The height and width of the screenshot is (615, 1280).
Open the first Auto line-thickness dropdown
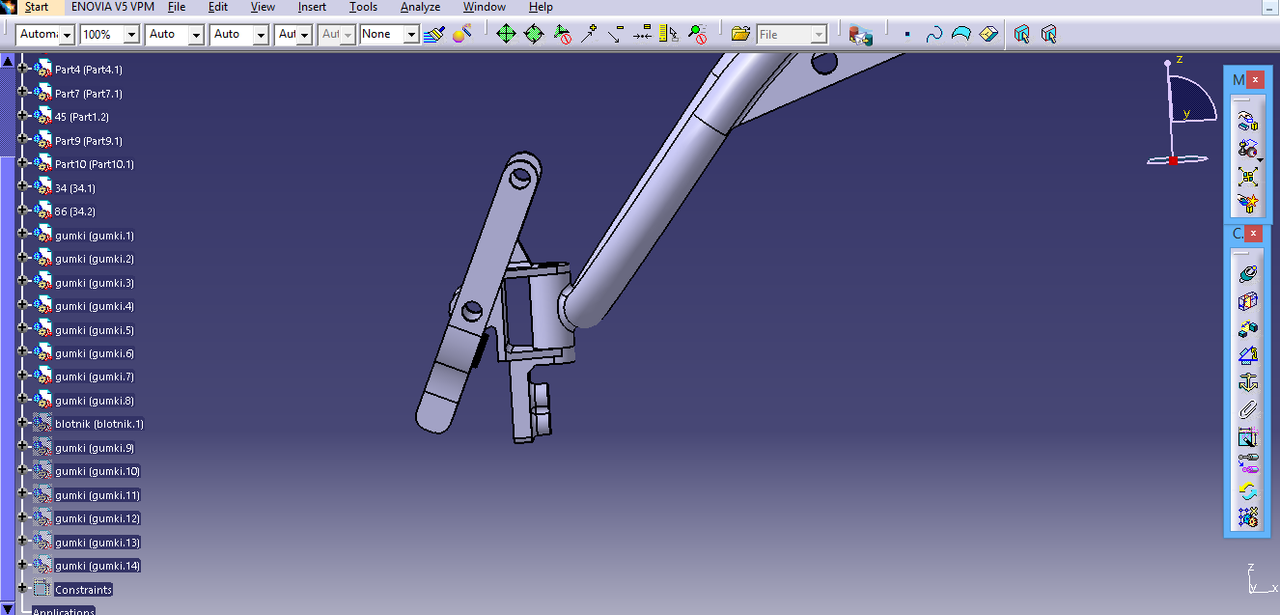tap(196, 34)
